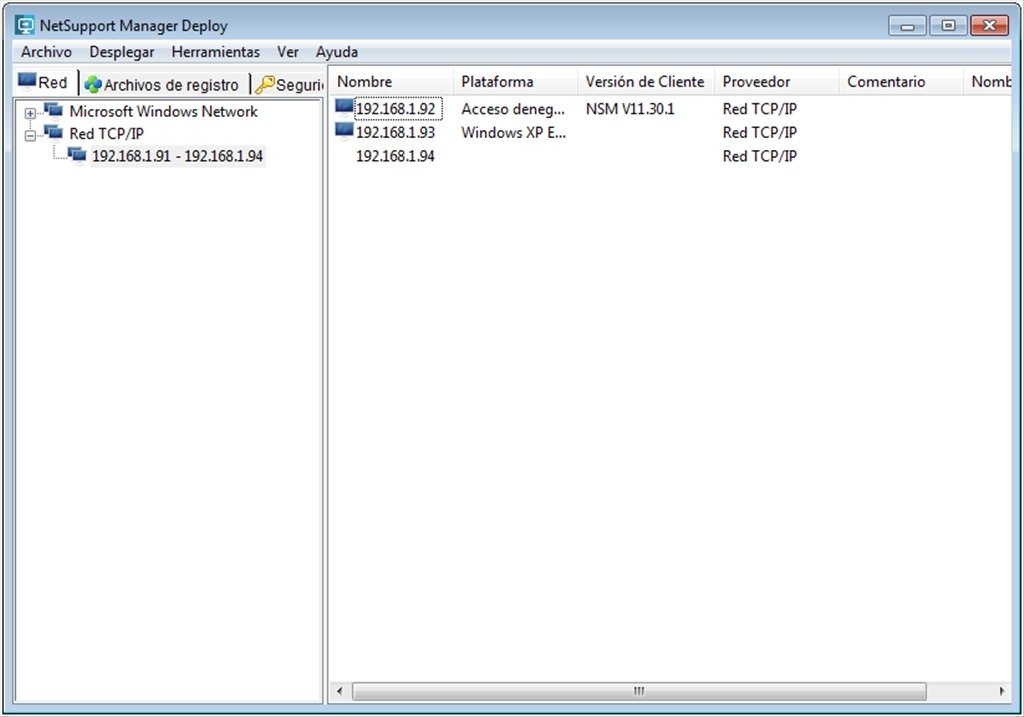1024x717 pixels.
Task: Click the key icon on the Seguridad tab
Action: pos(264,84)
